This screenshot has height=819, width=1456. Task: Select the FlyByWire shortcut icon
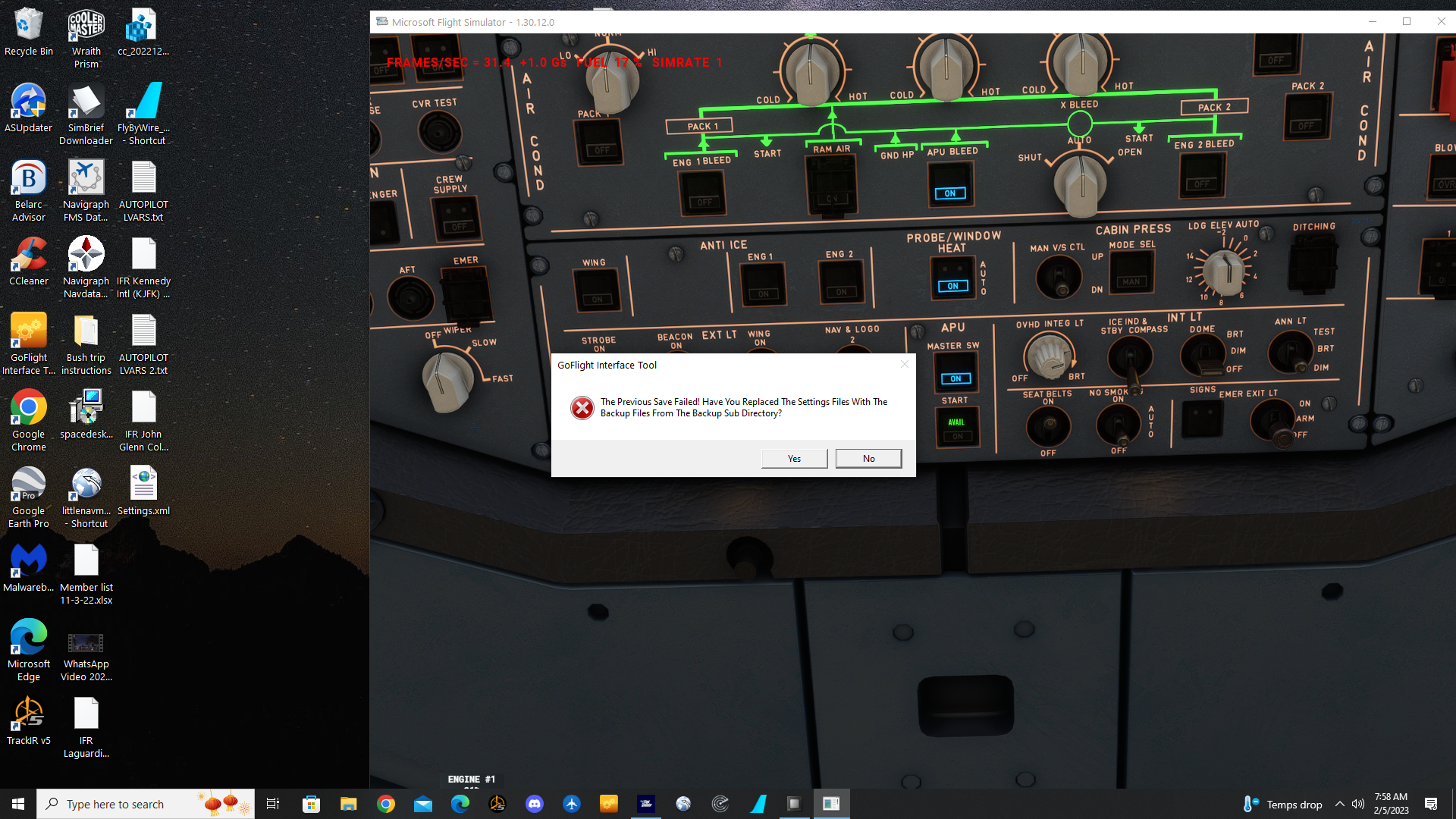click(144, 115)
